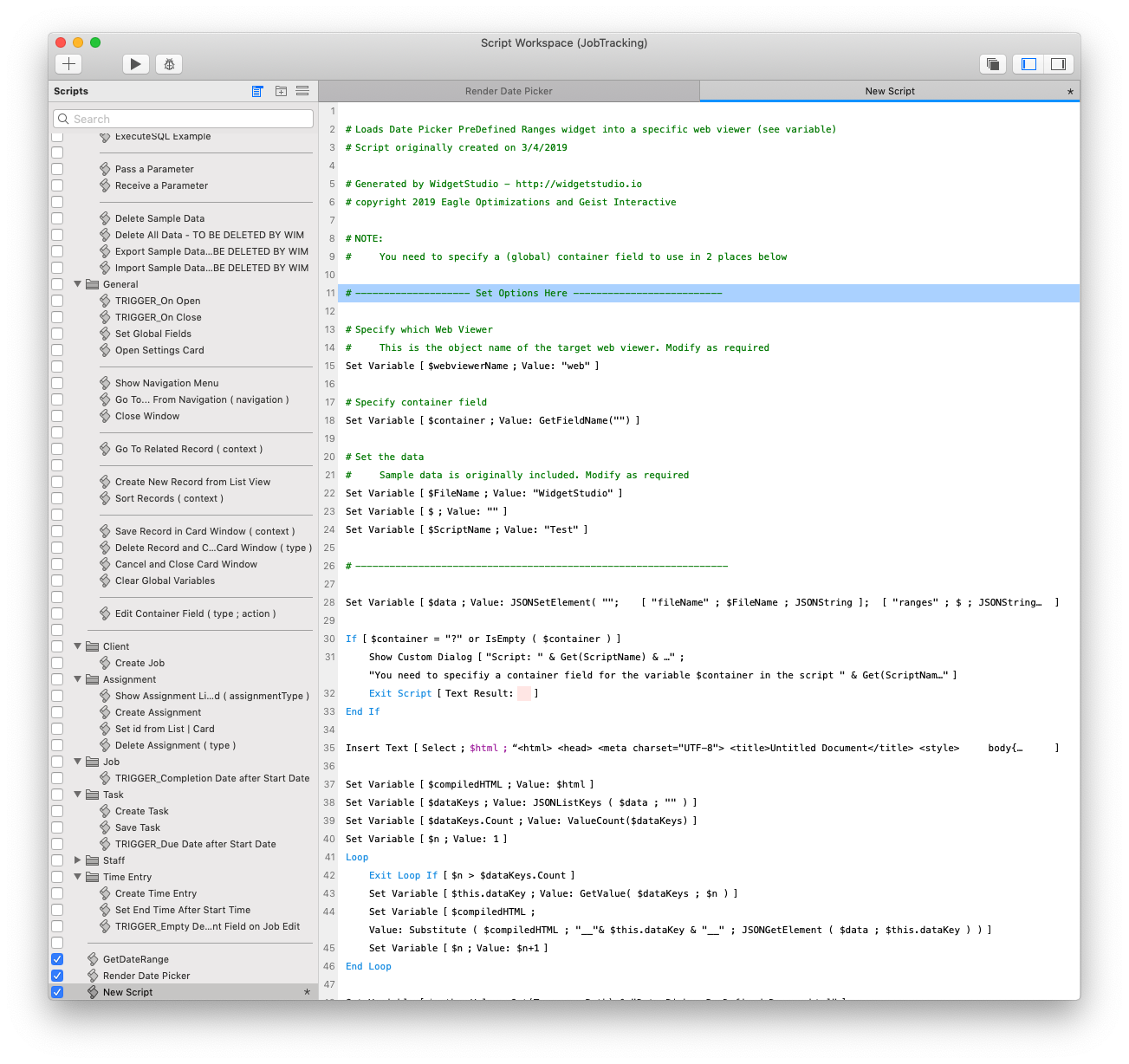Image resolution: width=1129 pixels, height=1064 pixels.
Task: Run the current script
Action: tap(135, 64)
